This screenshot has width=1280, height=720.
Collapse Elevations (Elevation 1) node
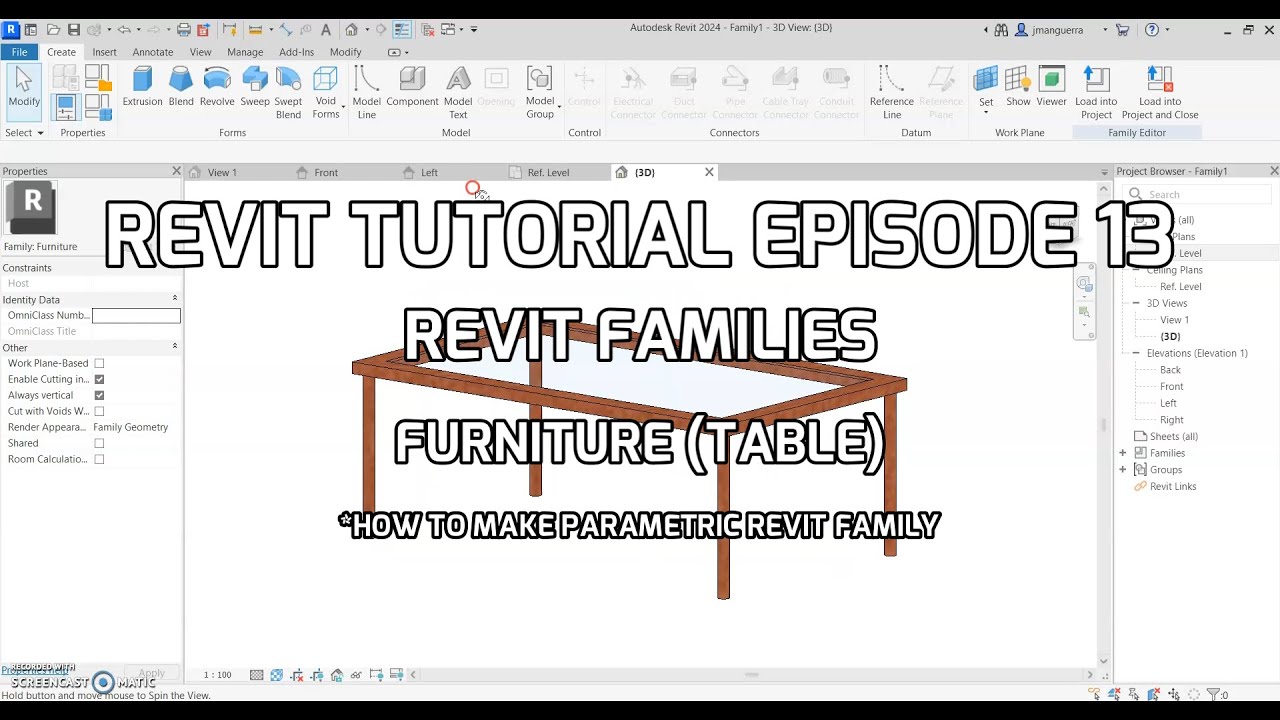pos(1136,353)
